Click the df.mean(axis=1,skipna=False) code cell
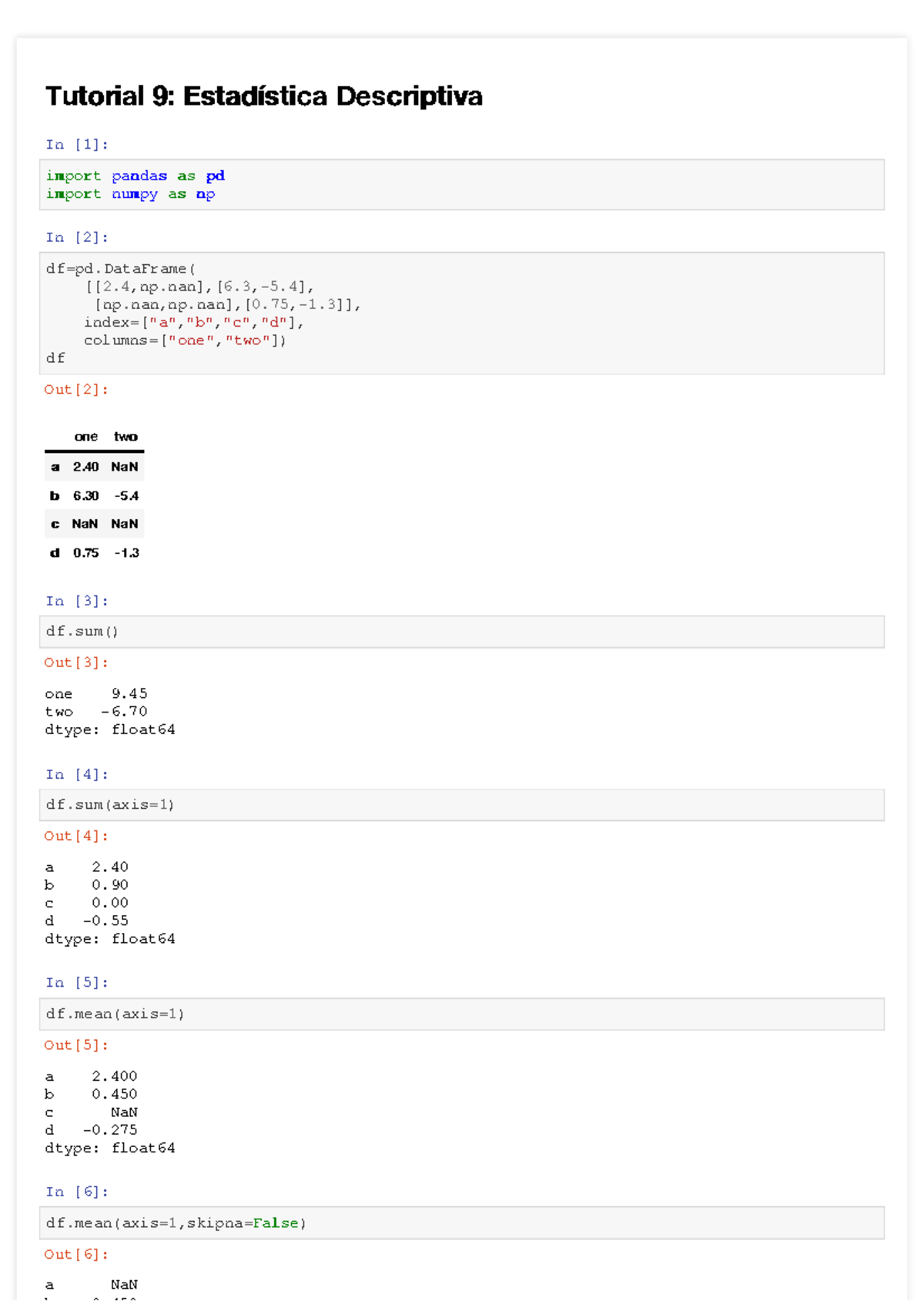Image resolution: width=924 pixels, height=1308 pixels. 460,1223
